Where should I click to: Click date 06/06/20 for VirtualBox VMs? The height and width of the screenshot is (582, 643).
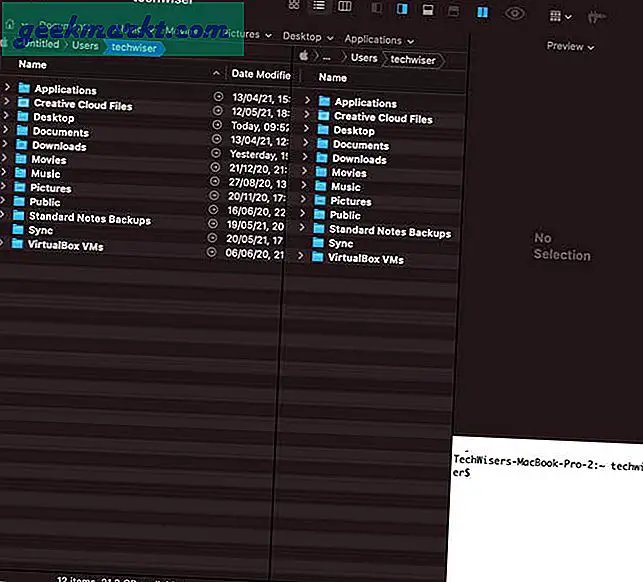(254, 253)
